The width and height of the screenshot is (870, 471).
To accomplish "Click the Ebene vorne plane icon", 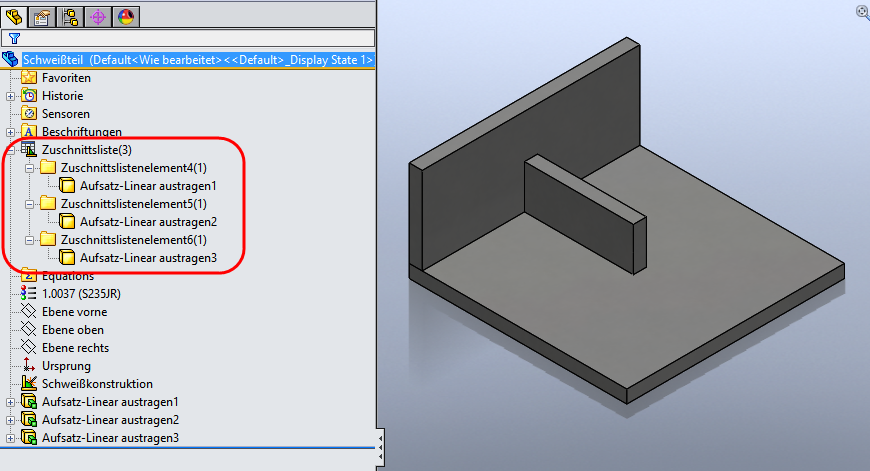I will (29, 312).
